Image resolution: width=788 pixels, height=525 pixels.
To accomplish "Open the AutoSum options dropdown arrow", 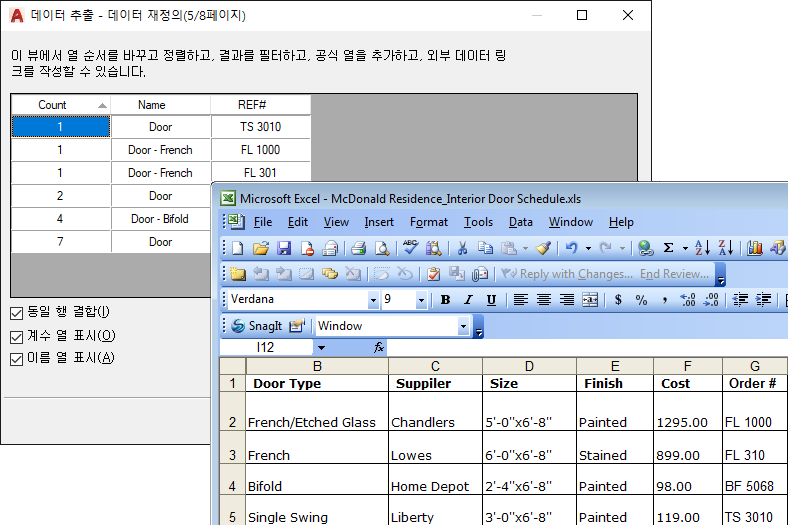I will [x=685, y=248].
